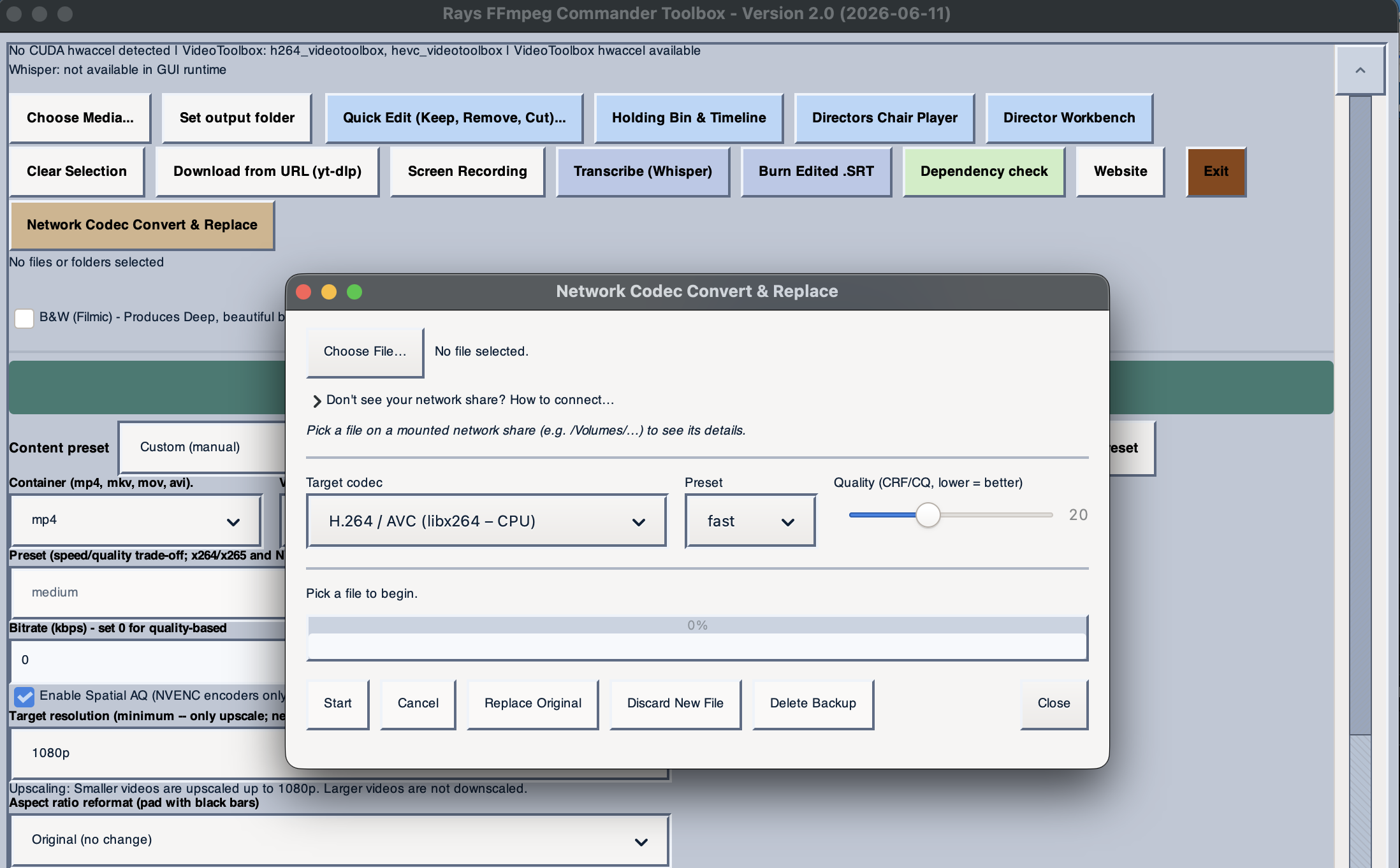This screenshot has width=1400, height=868.
Task: Click the brown Exit button
Action: click(x=1216, y=171)
